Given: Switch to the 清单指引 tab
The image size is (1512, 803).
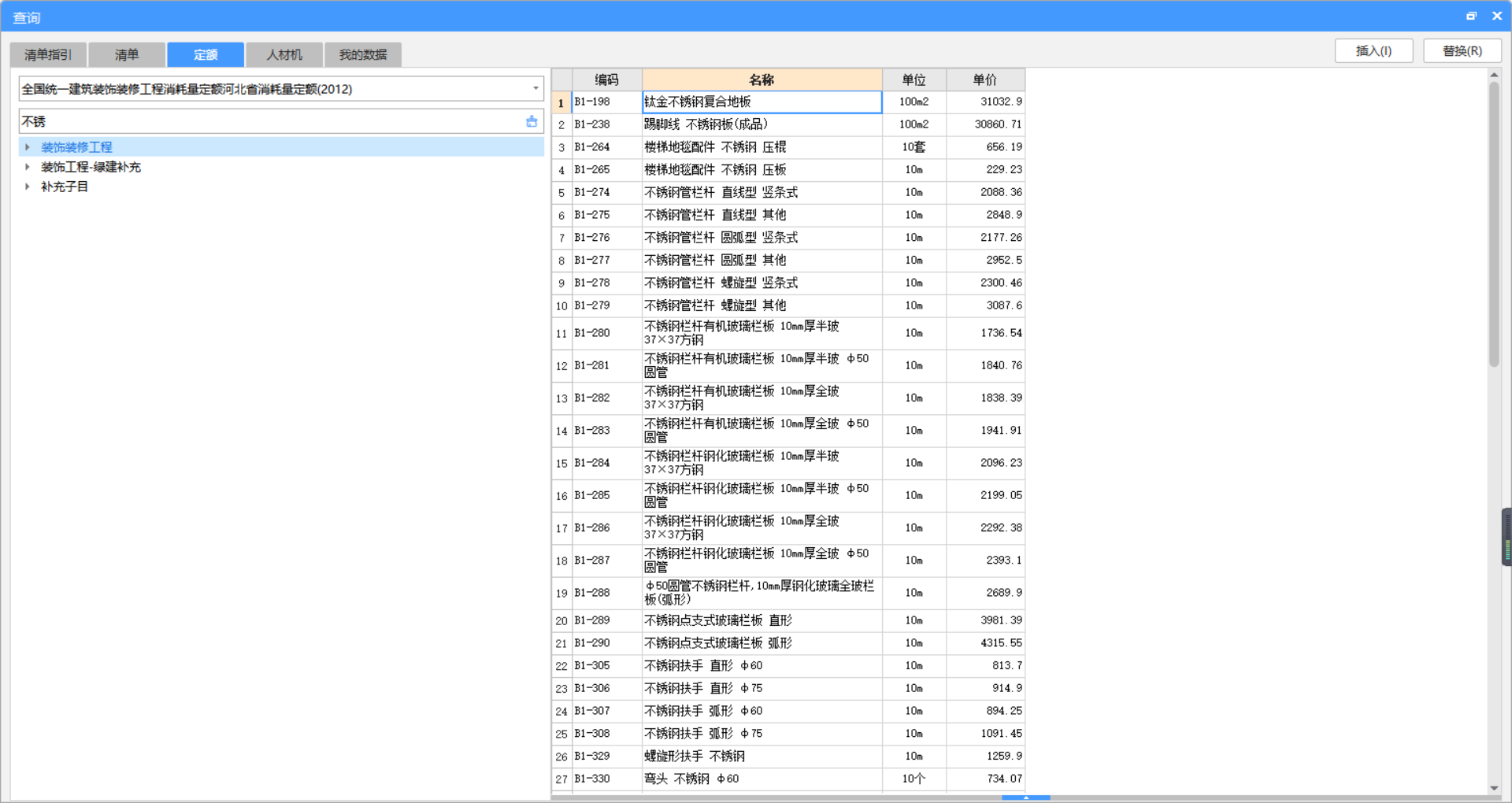Looking at the screenshot, I should coord(48,54).
